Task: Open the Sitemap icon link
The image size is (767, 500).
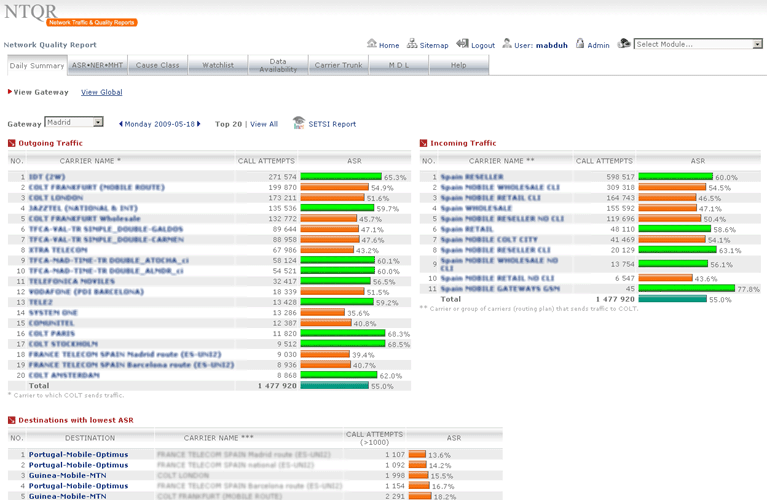Action: coord(413,44)
